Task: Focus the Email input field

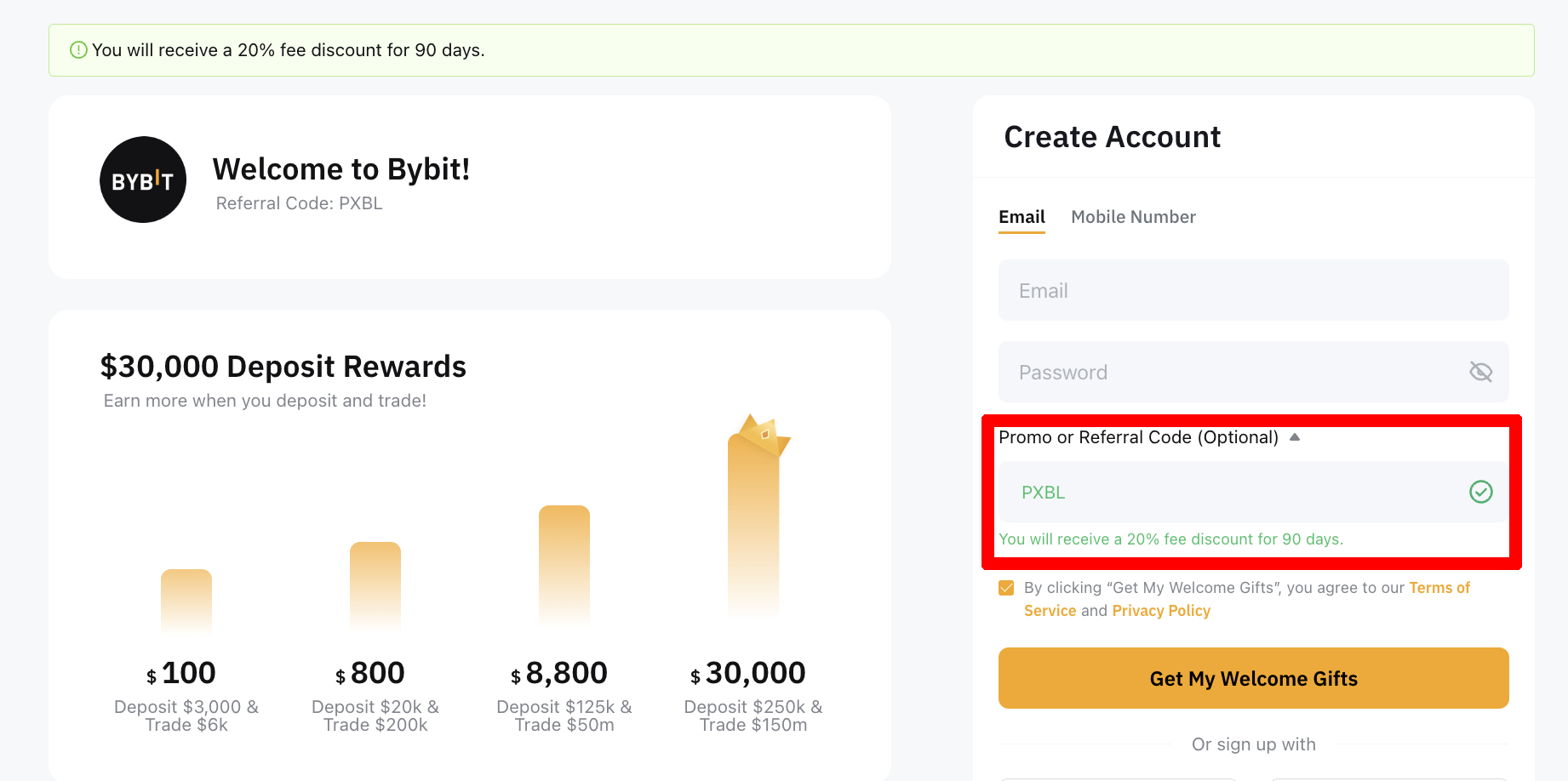Action: (1254, 290)
